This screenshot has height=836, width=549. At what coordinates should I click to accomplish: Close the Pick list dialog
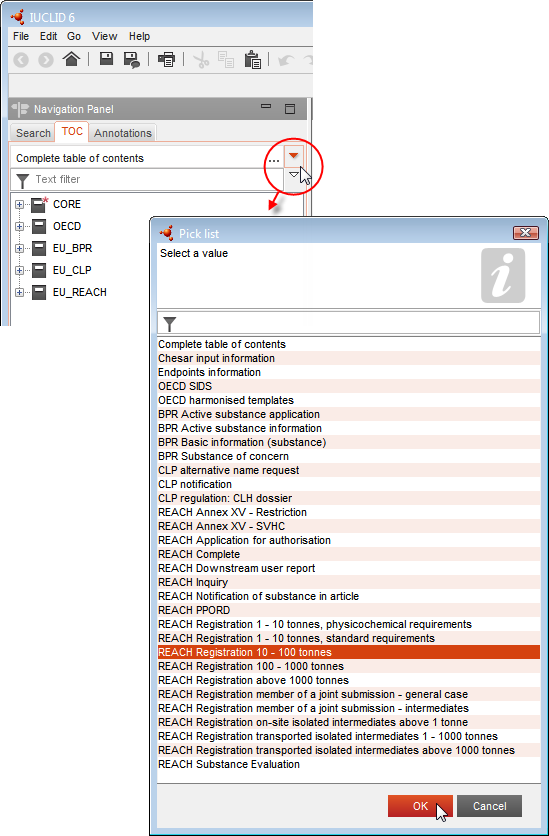pos(526,233)
